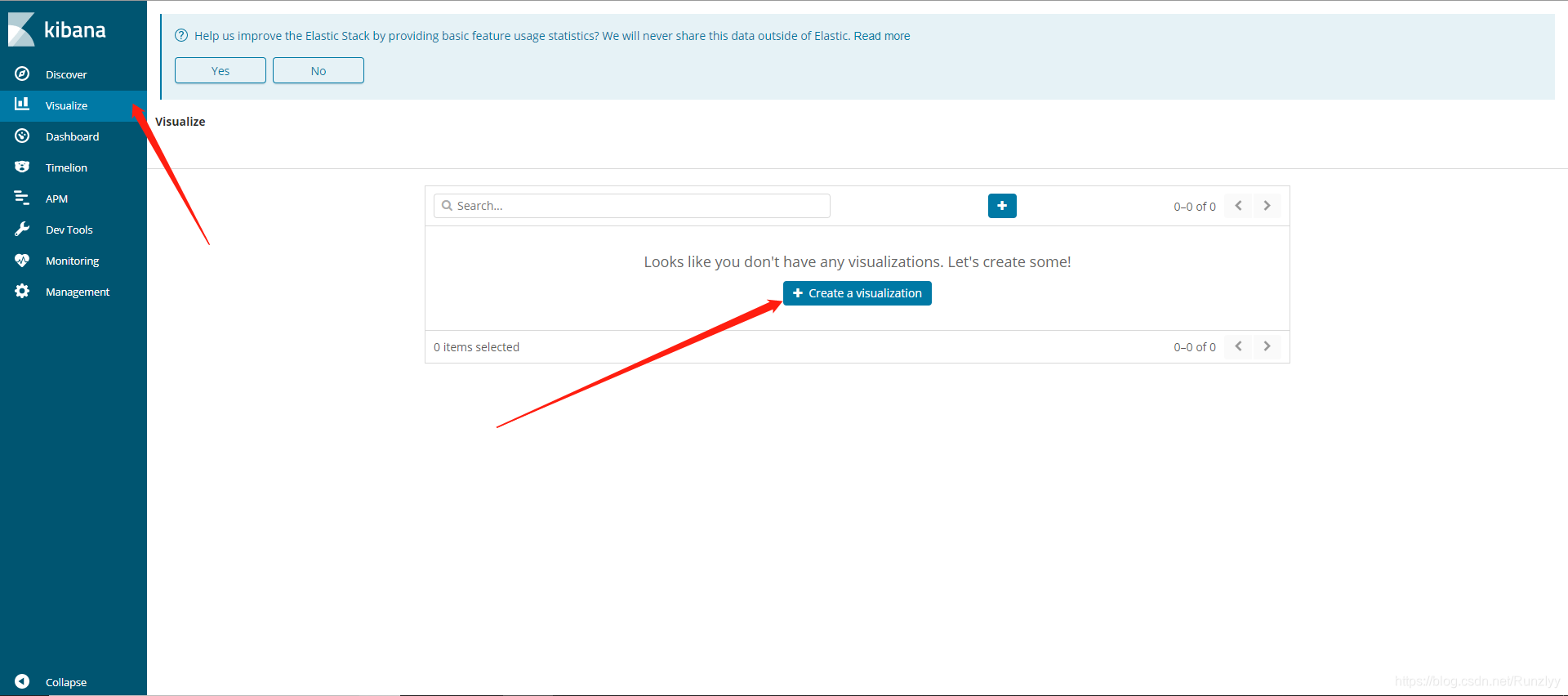
Task: Open Dashboard from the sidebar
Action: coord(73,136)
